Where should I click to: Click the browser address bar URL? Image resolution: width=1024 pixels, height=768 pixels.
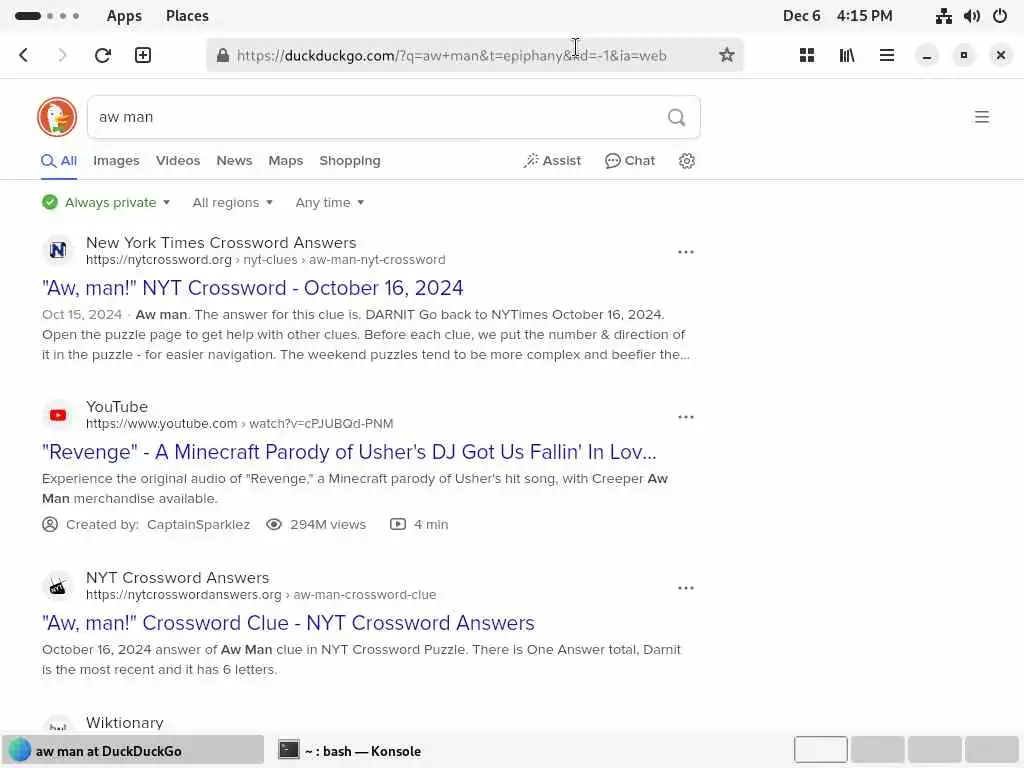pos(452,56)
